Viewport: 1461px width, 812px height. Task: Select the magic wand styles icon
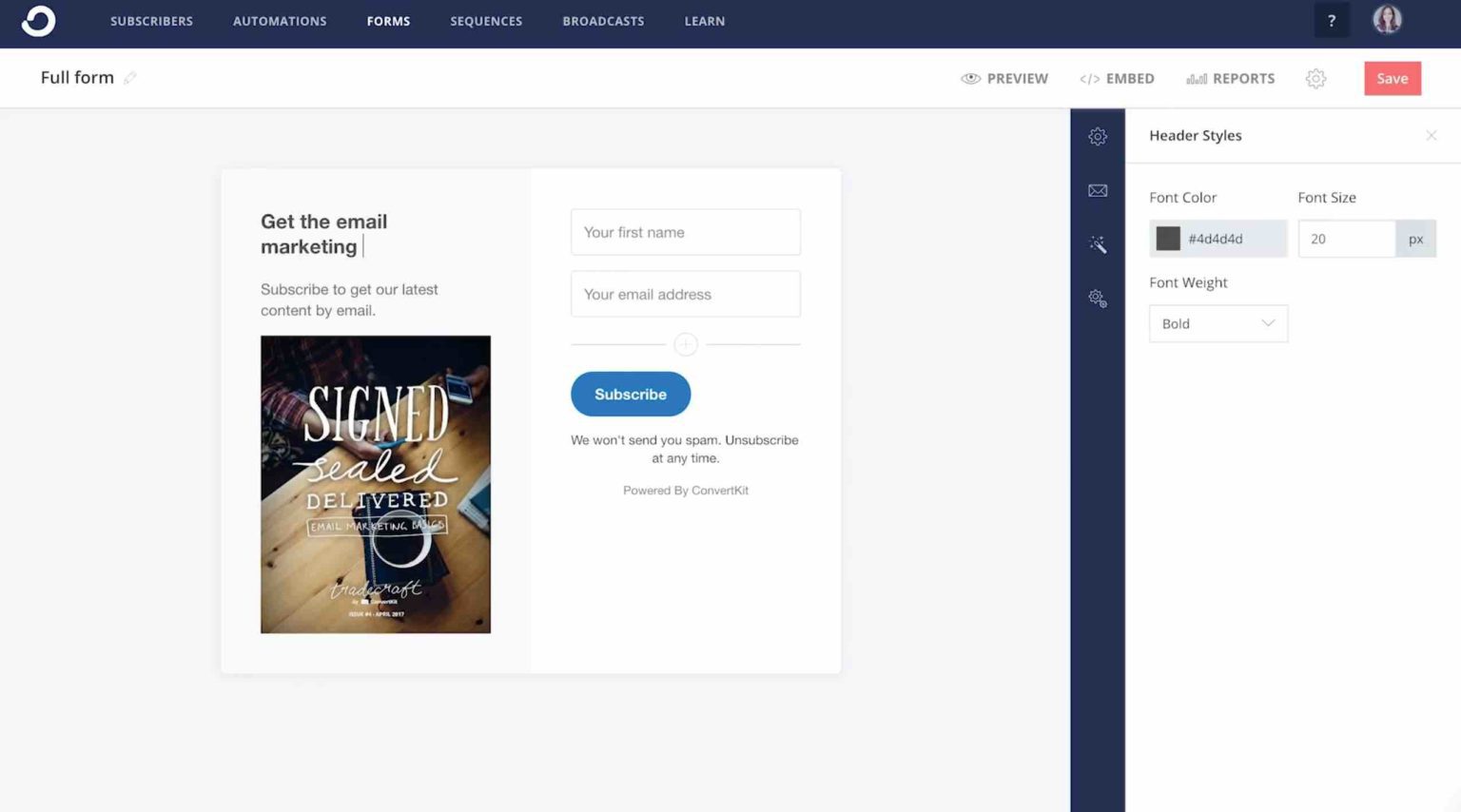pyautogui.click(x=1098, y=244)
